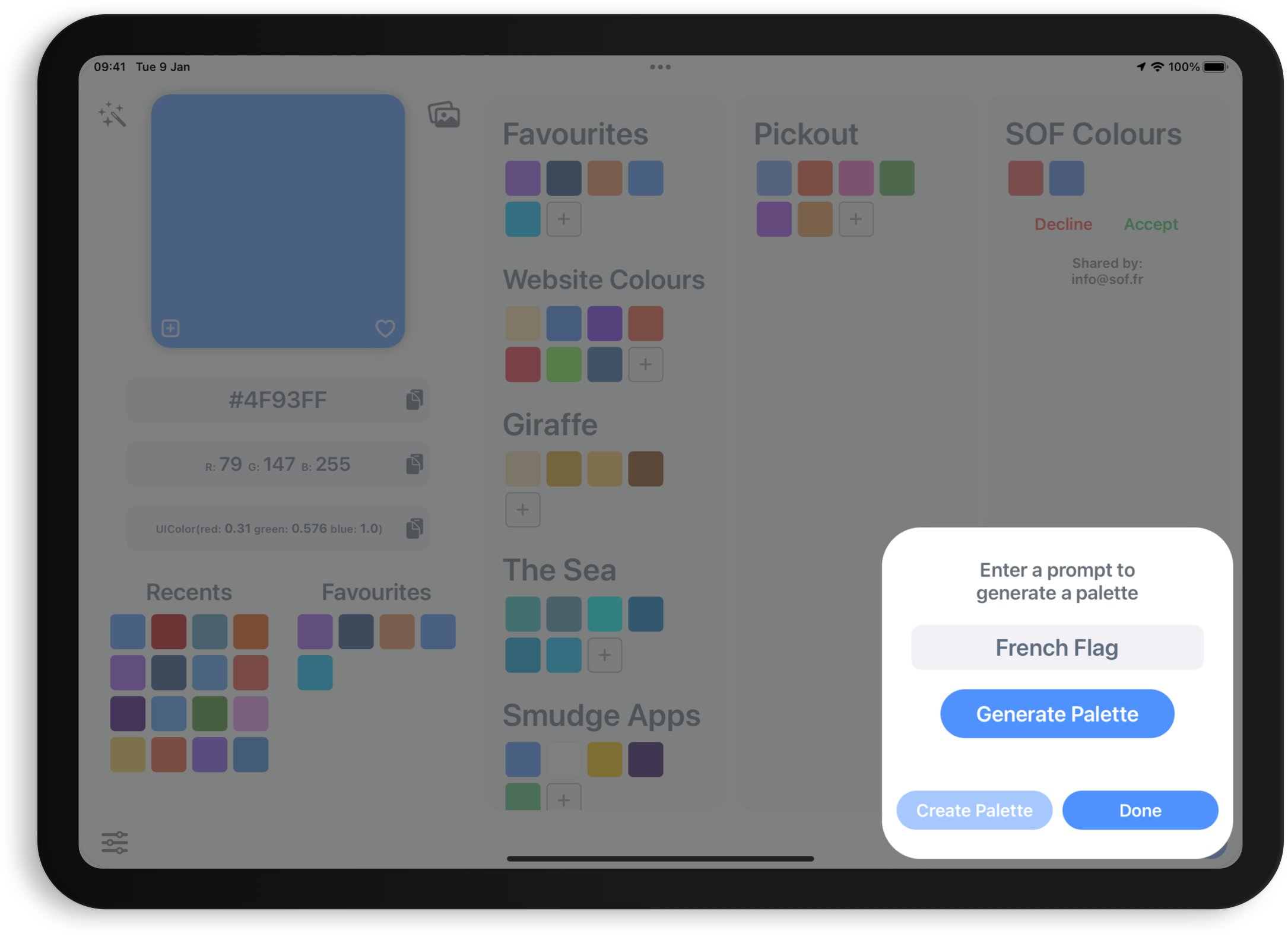Select the teal swatch in Favourites palette
Image resolution: width=1288 pixels, height=937 pixels.
523,219
